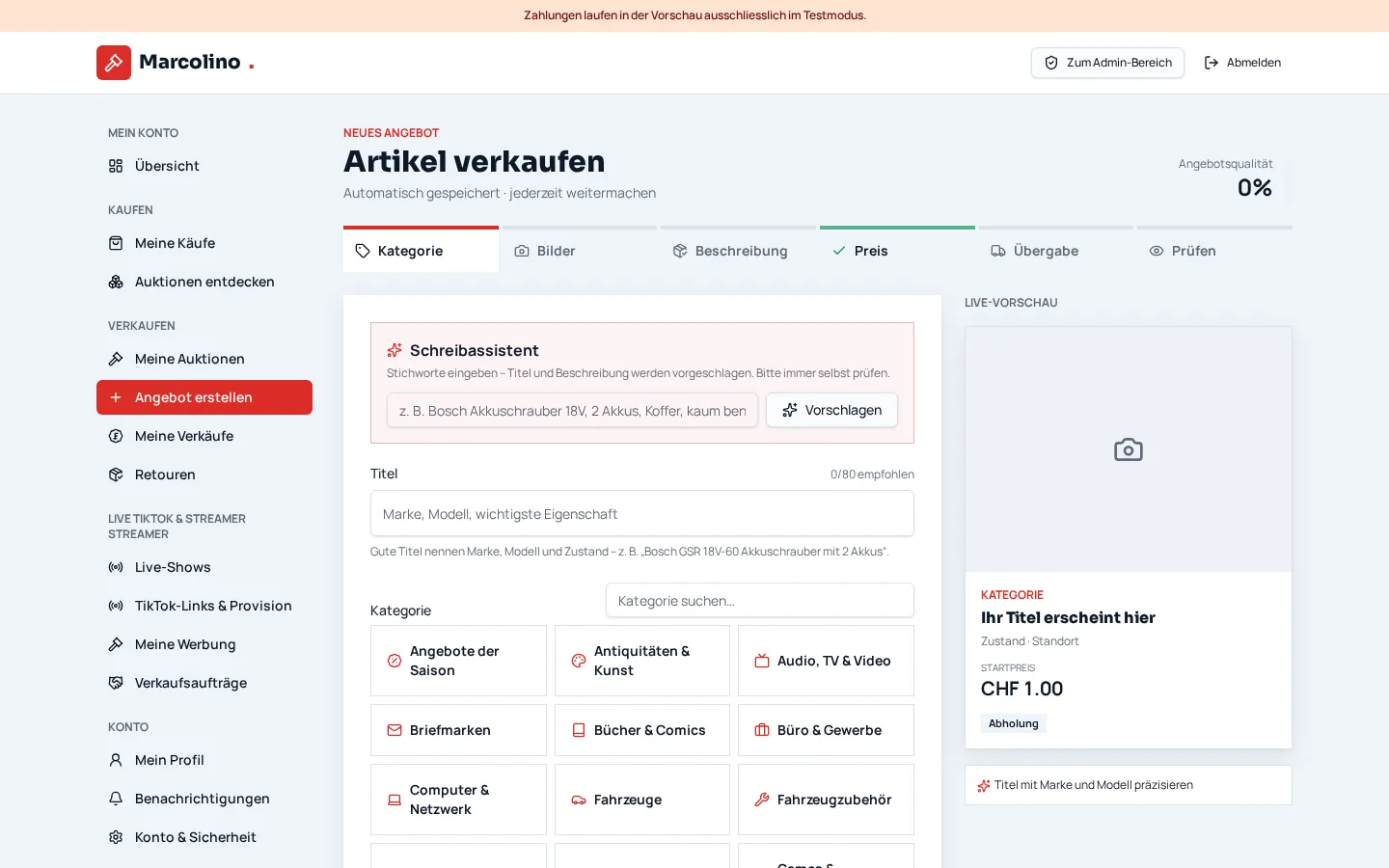
Task: Open the Kategorie step tab
Action: [421, 251]
